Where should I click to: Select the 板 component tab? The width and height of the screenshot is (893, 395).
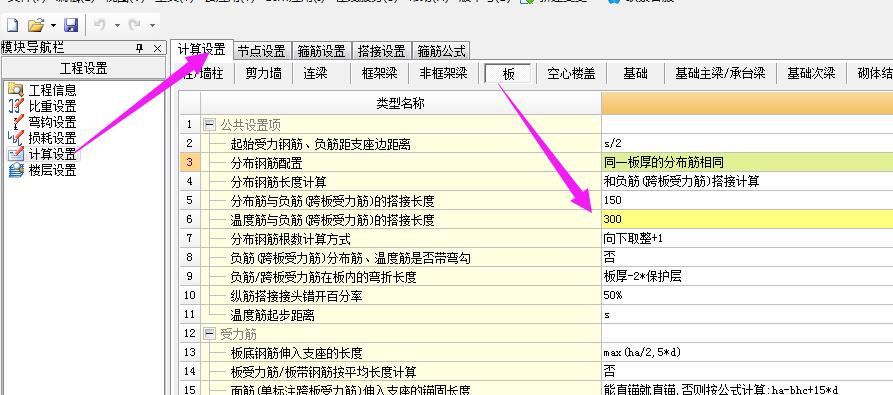pyautogui.click(x=509, y=74)
